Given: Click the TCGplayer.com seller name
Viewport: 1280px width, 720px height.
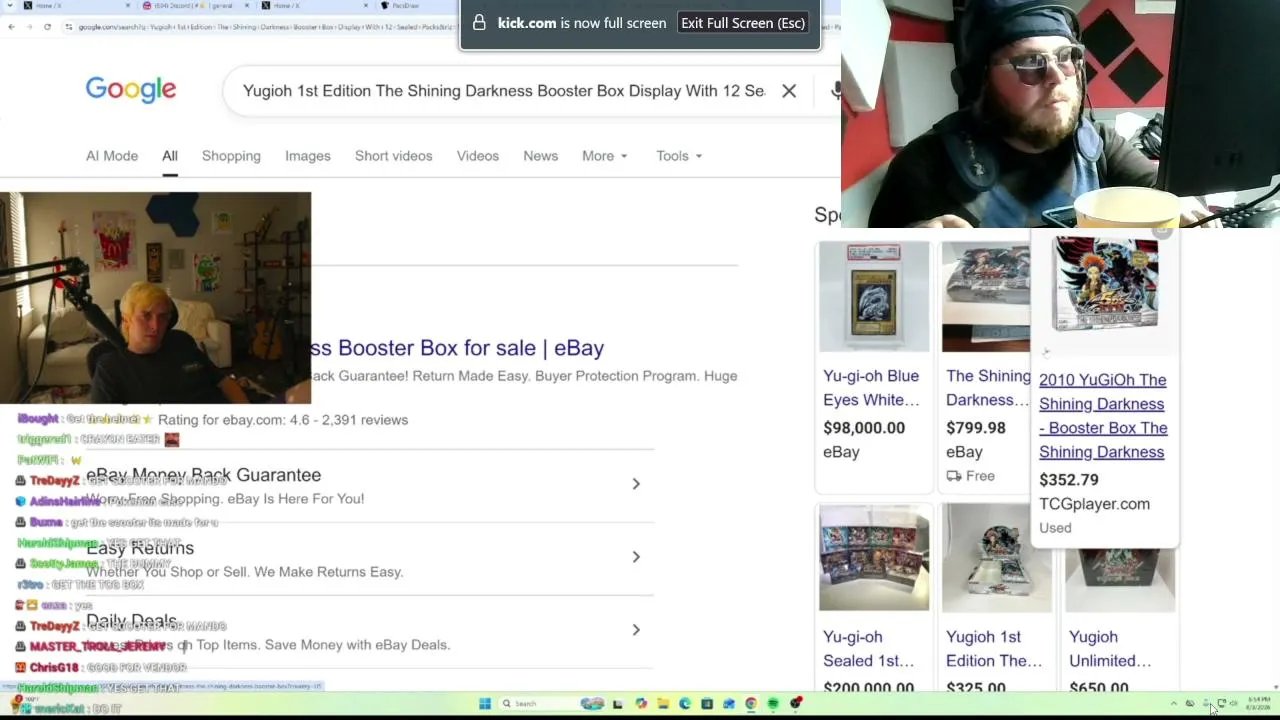Looking at the screenshot, I should (x=1094, y=504).
